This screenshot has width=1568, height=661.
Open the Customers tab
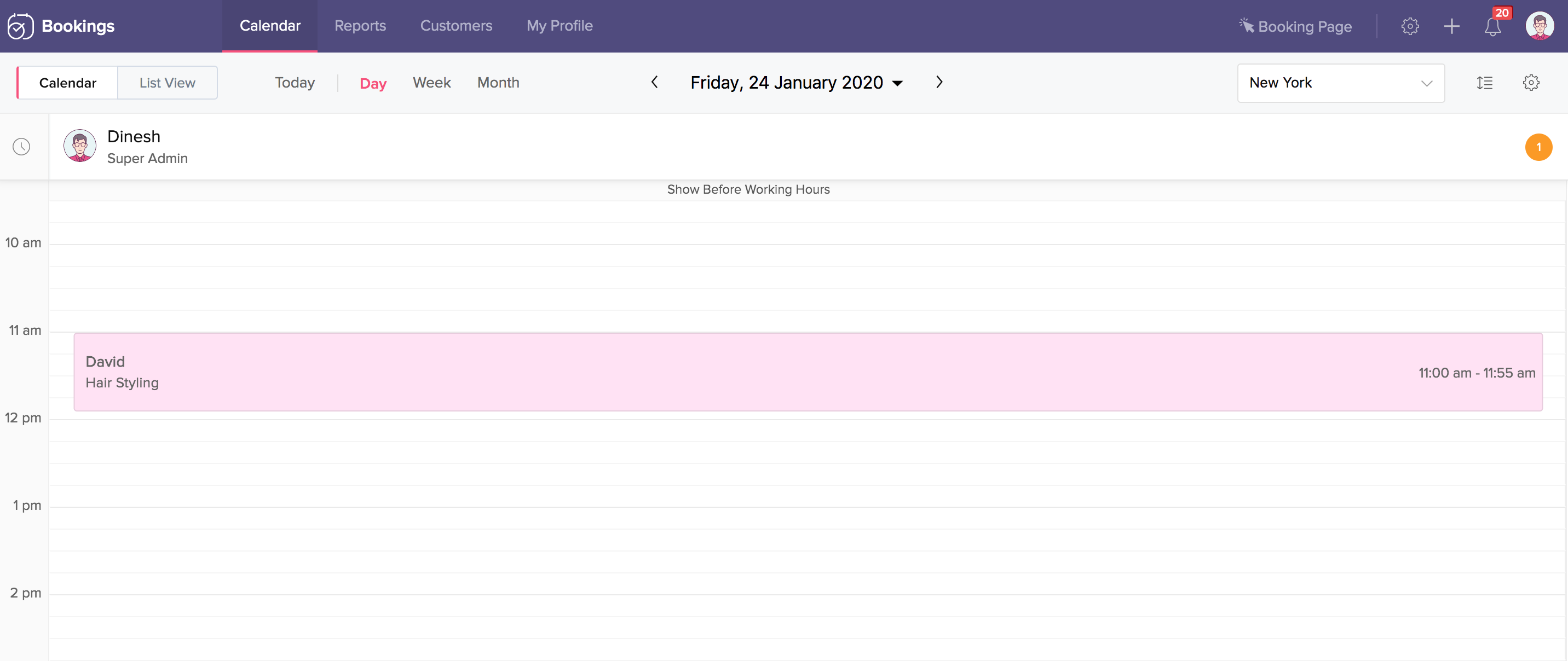pyautogui.click(x=456, y=26)
